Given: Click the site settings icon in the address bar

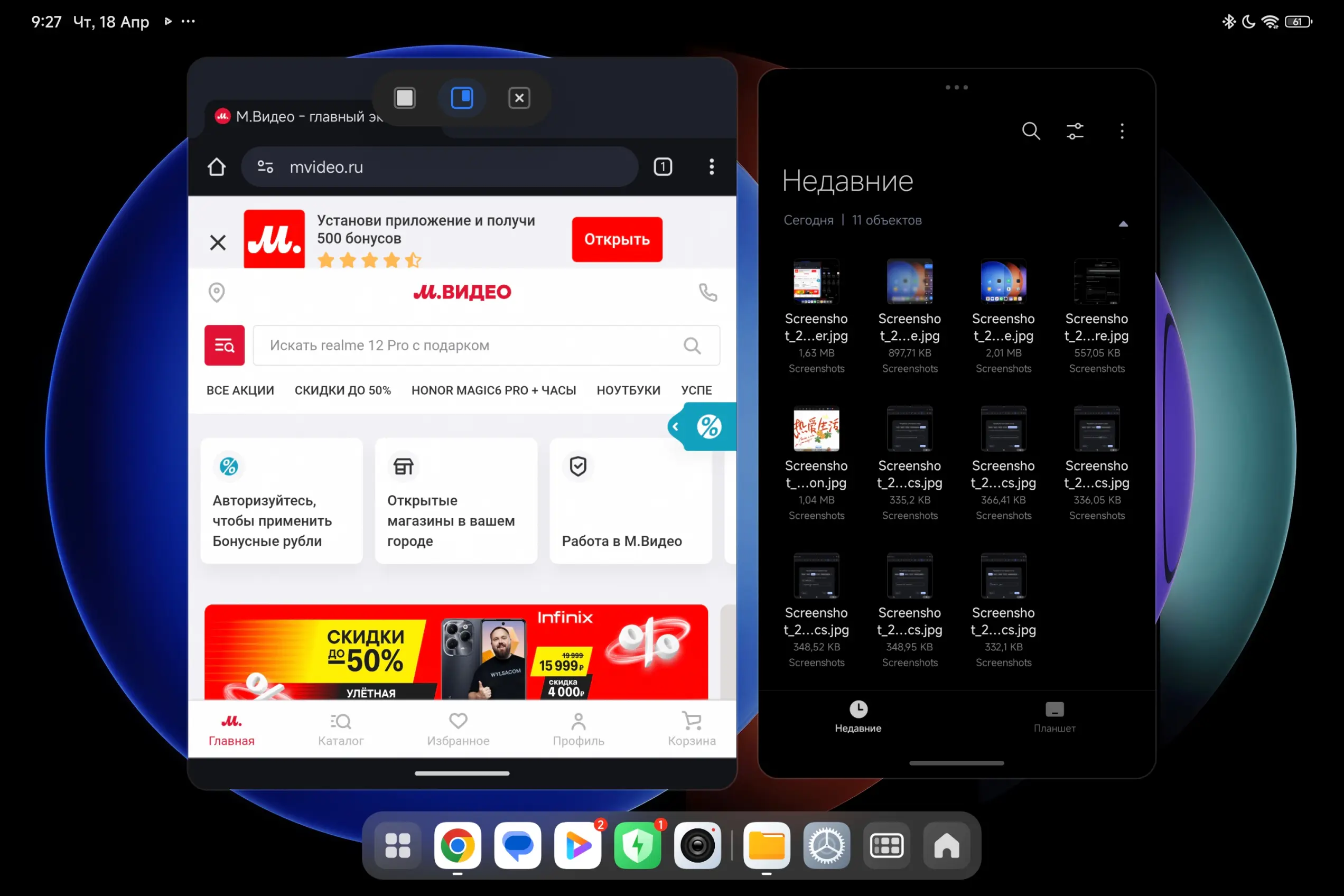Looking at the screenshot, I should click(x=265, y=167).
